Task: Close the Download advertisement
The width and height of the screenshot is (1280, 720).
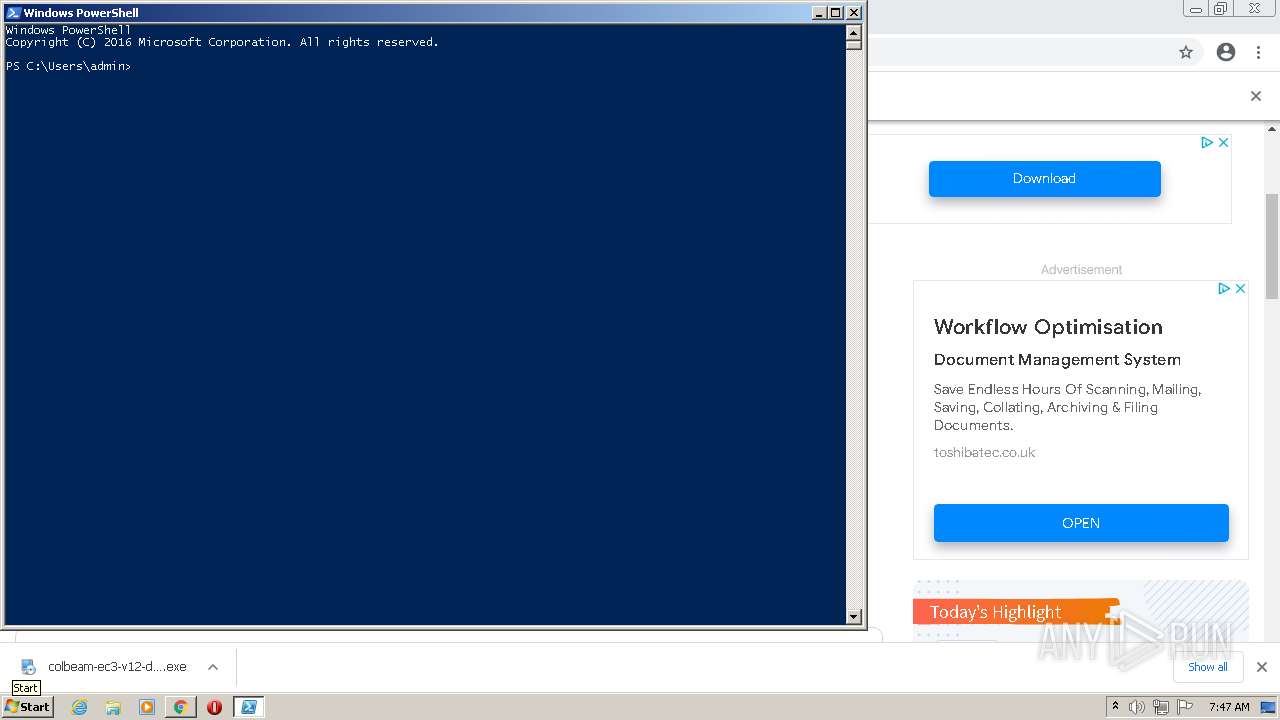Action: (x=1223, y=143)
